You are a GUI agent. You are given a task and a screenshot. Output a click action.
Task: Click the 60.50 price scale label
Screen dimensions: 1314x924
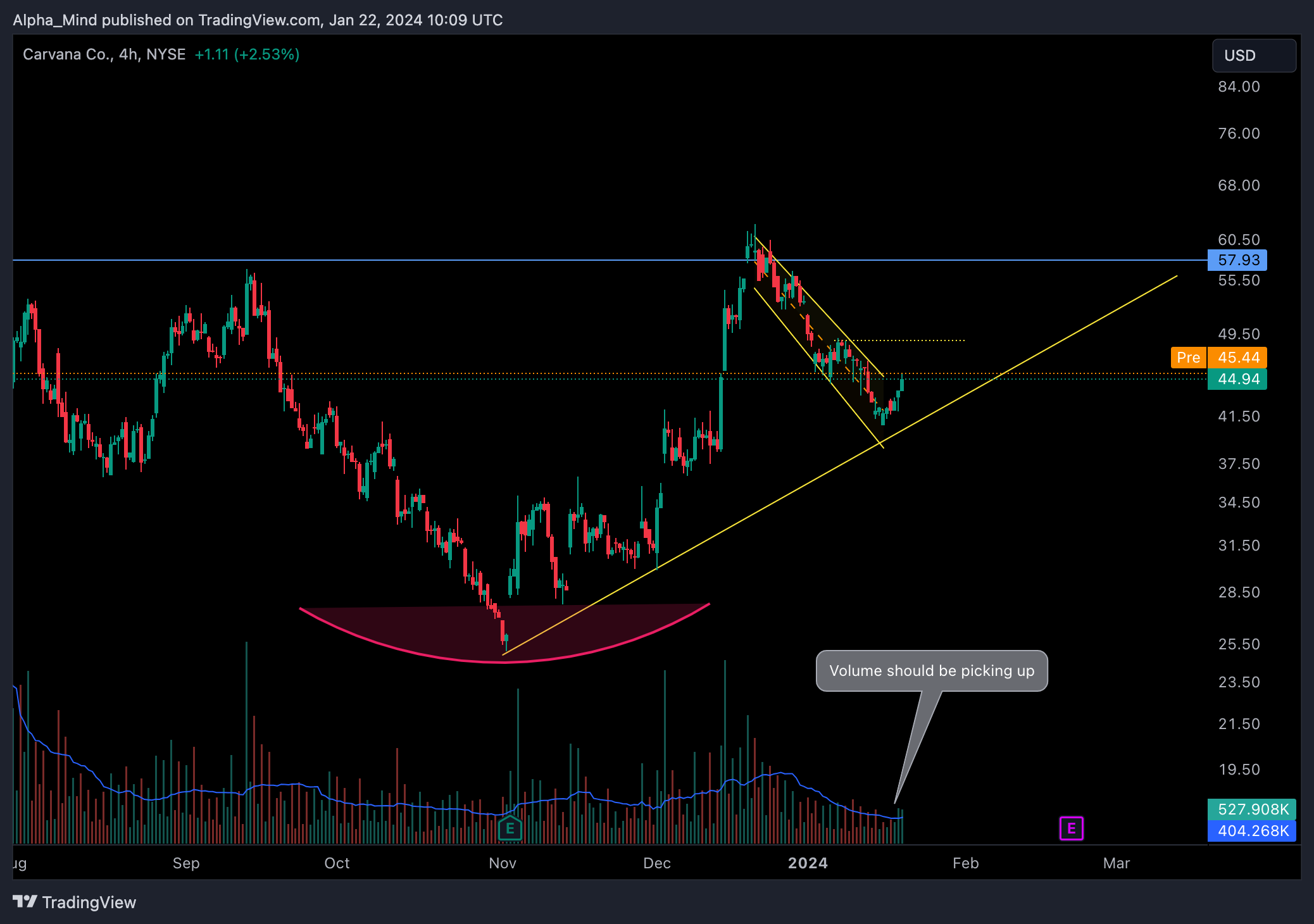(x=1239, y=240)
